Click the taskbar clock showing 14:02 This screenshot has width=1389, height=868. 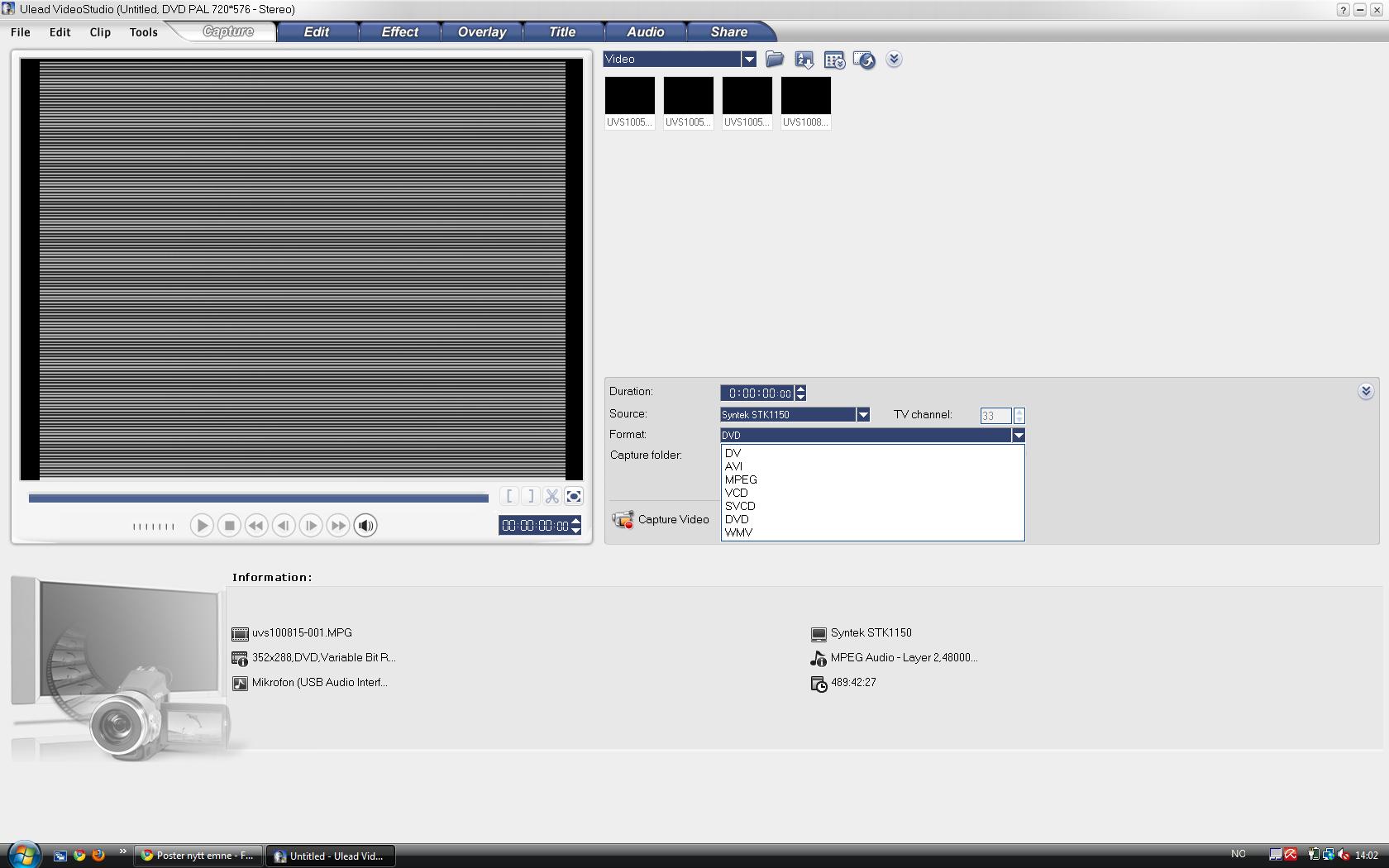[x=1367, y=855]
